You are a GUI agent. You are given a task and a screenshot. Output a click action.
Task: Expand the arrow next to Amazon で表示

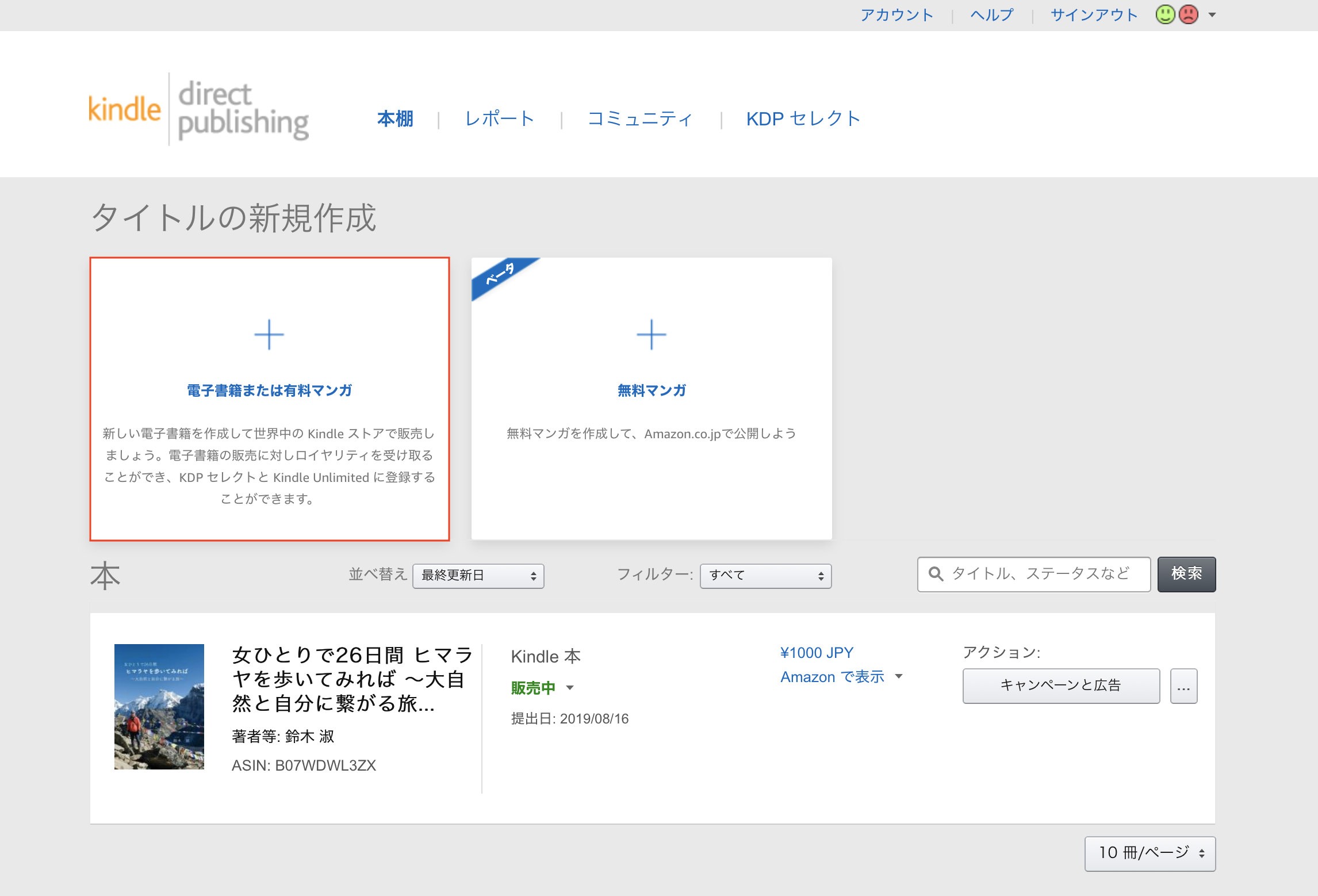click(899, 677)
